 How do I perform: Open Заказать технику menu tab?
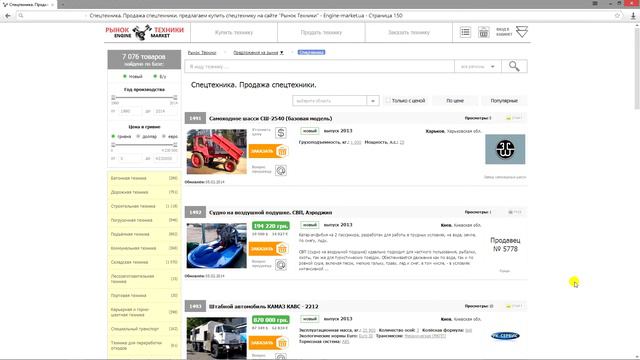coord(409,32)
